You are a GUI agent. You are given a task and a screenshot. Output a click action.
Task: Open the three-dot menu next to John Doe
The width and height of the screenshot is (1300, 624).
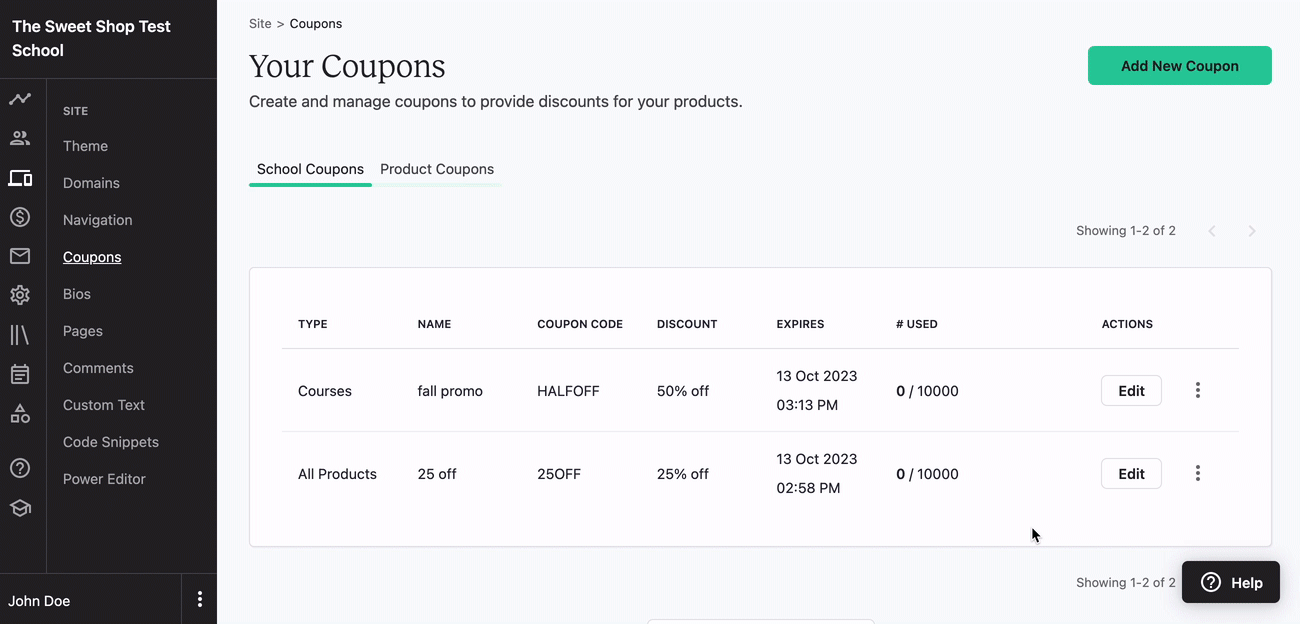point(199,598)
